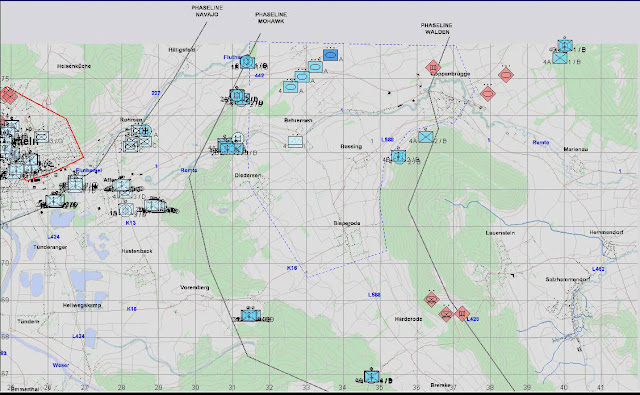The width and height of the screenshot is (640, 395).
Task: Click the Salzhemmendorf town label
Action: (568, 280)
